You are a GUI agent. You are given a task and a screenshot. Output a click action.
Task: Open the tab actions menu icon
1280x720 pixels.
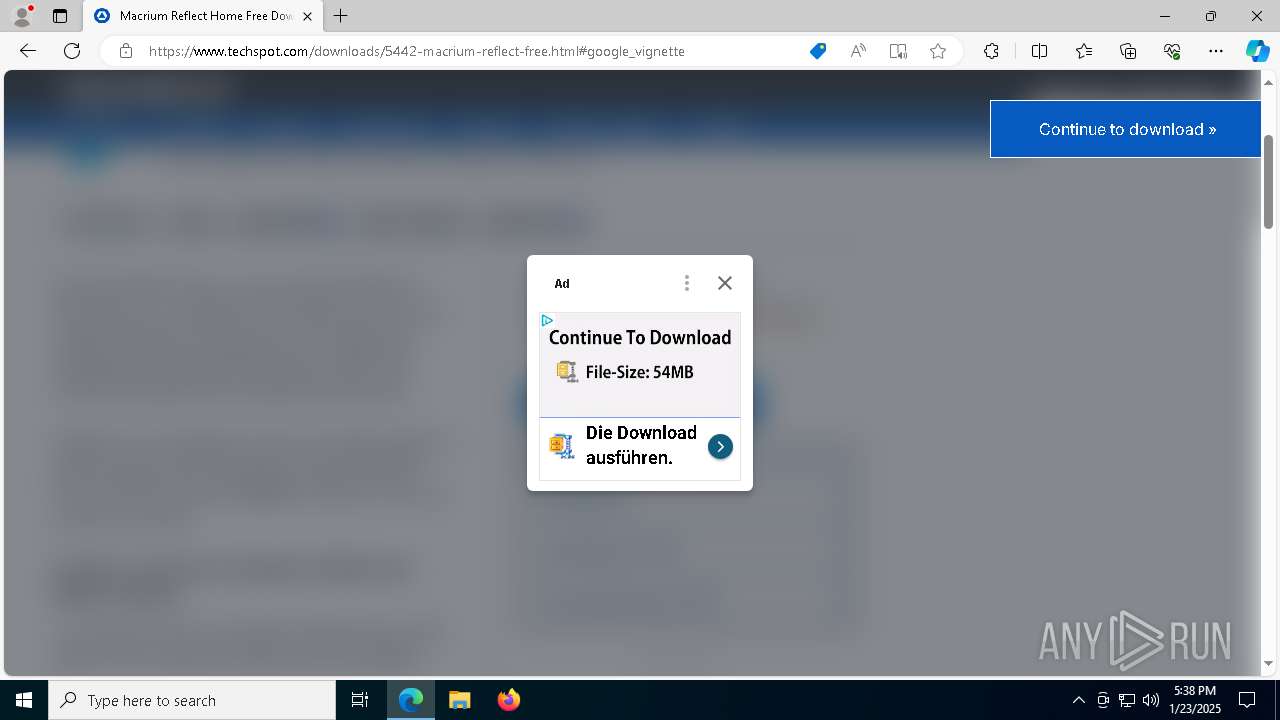click(x=60, y=16)
